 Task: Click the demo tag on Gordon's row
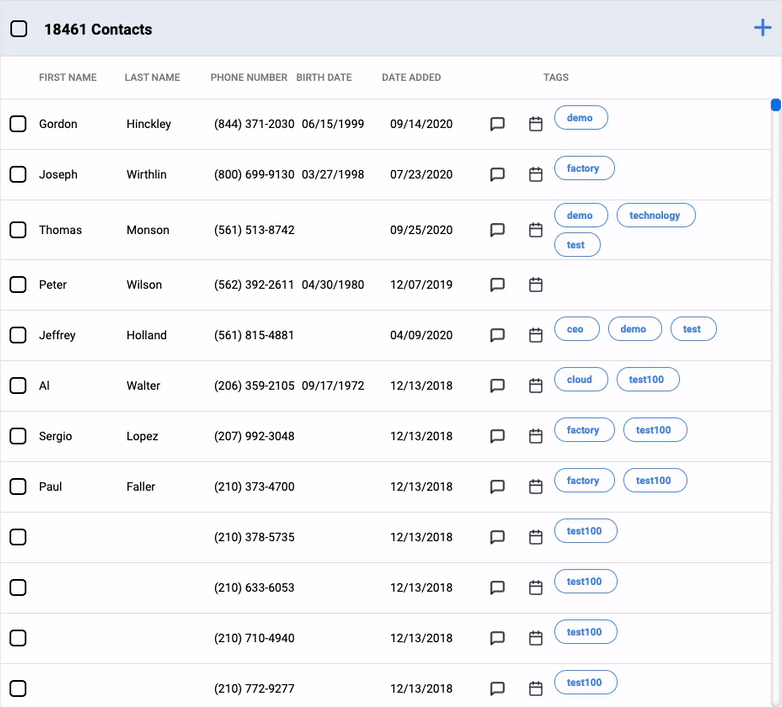tap(581, 118)
